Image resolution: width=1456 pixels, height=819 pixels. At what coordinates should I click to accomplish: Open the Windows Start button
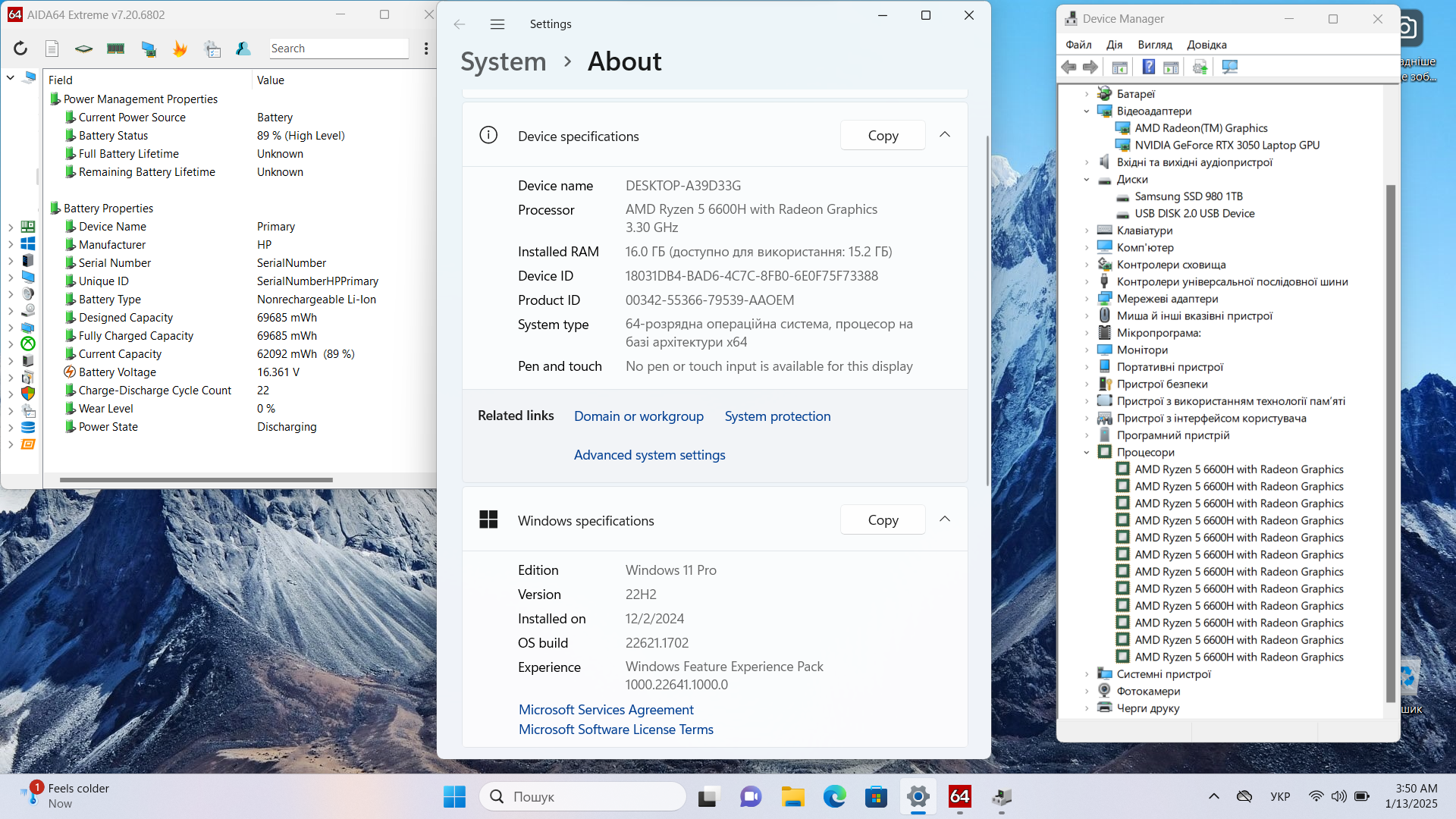click(454, 796)
